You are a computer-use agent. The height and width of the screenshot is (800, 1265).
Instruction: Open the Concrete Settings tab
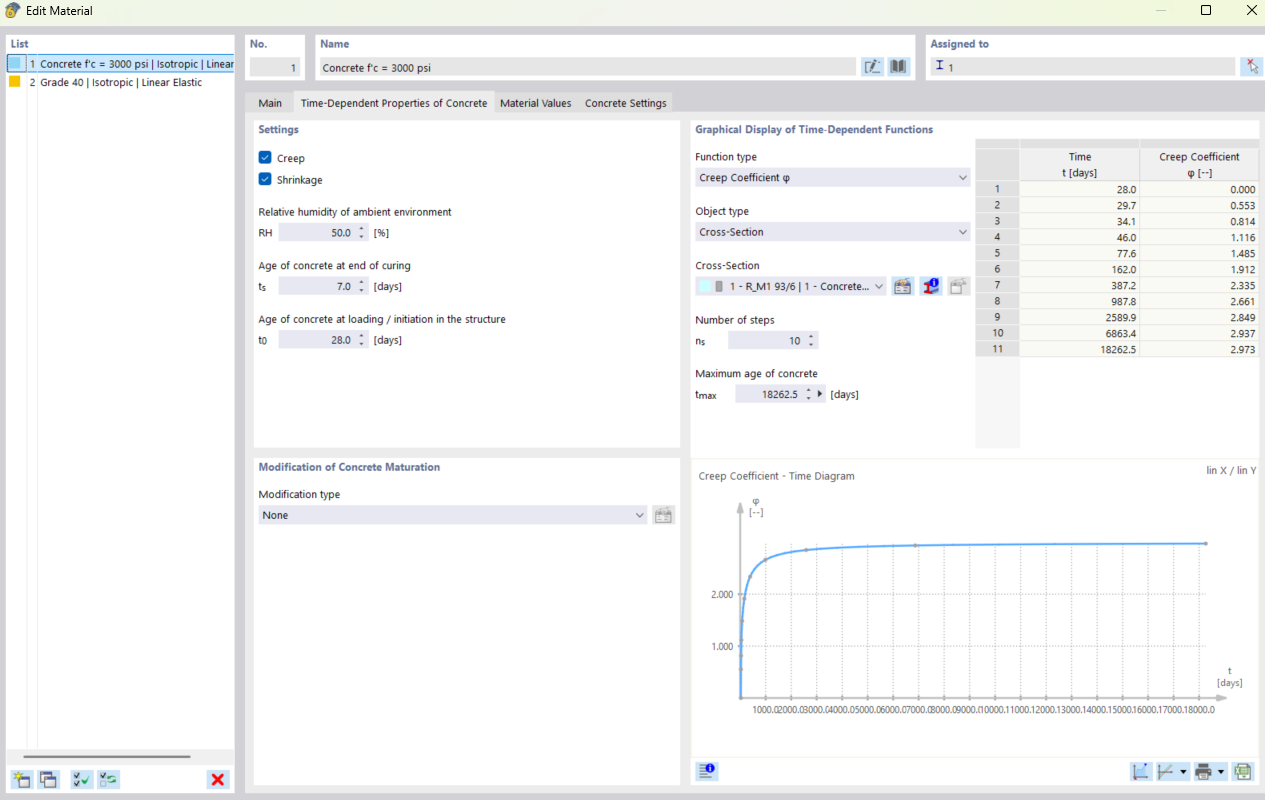(x=625, y=102)
